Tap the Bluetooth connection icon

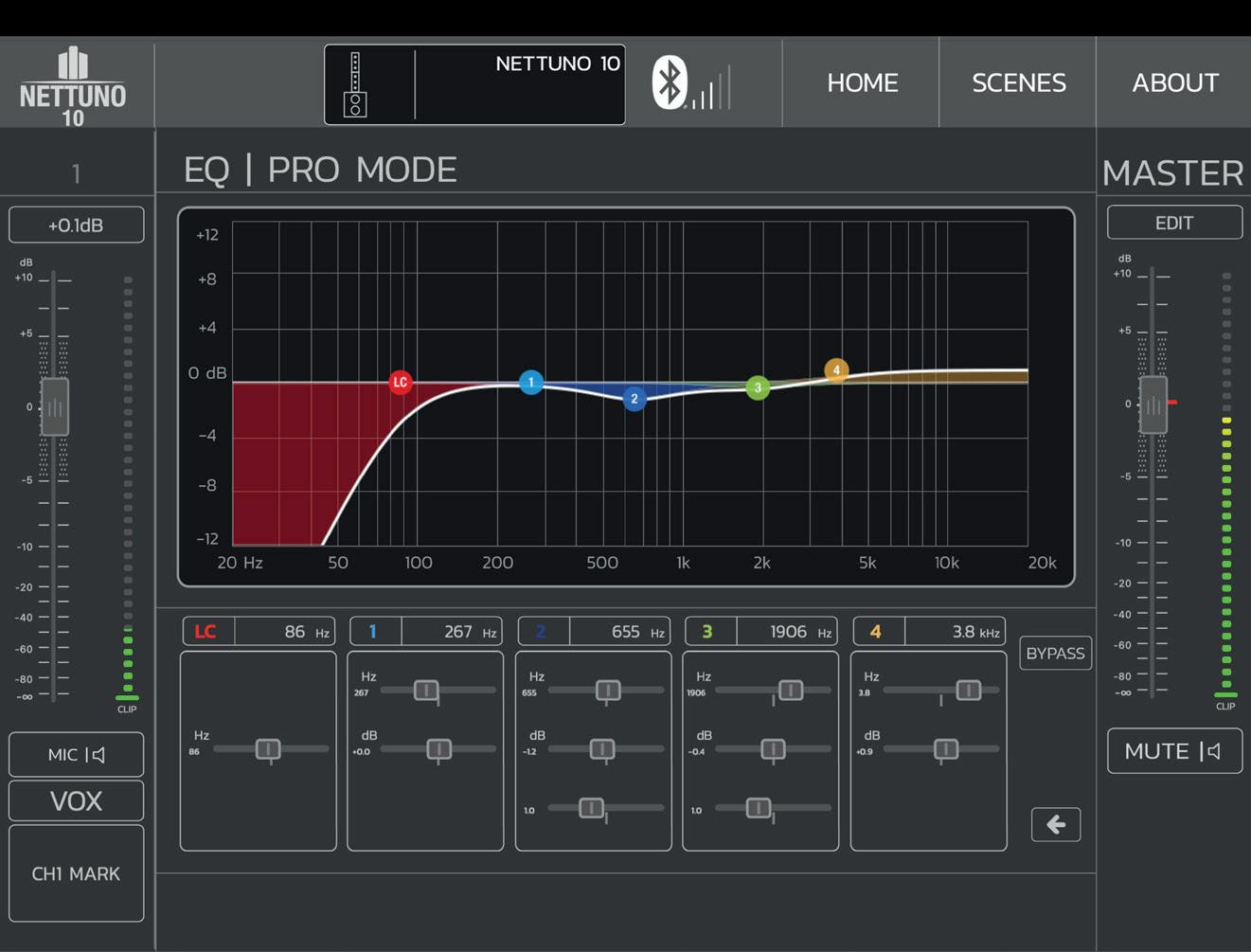670,82
